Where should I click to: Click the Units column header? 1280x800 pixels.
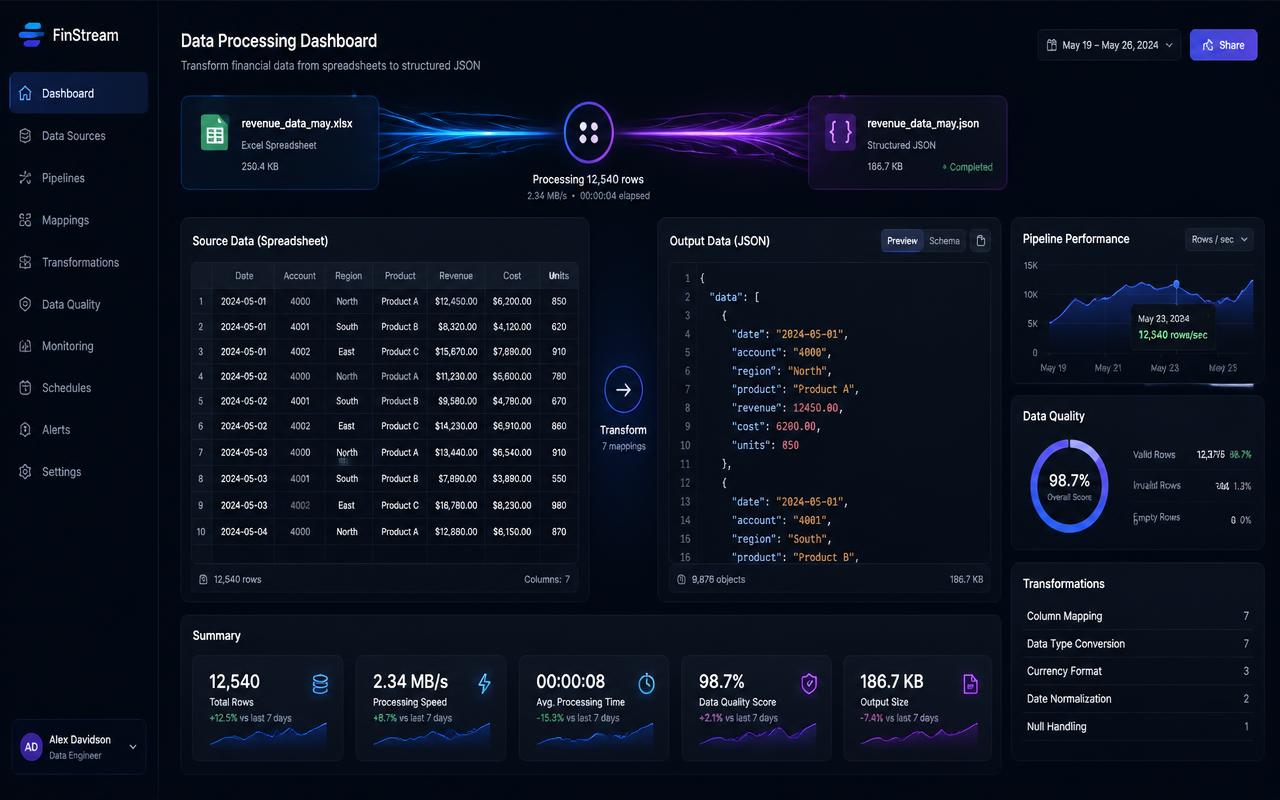click(x=559, y=276)
